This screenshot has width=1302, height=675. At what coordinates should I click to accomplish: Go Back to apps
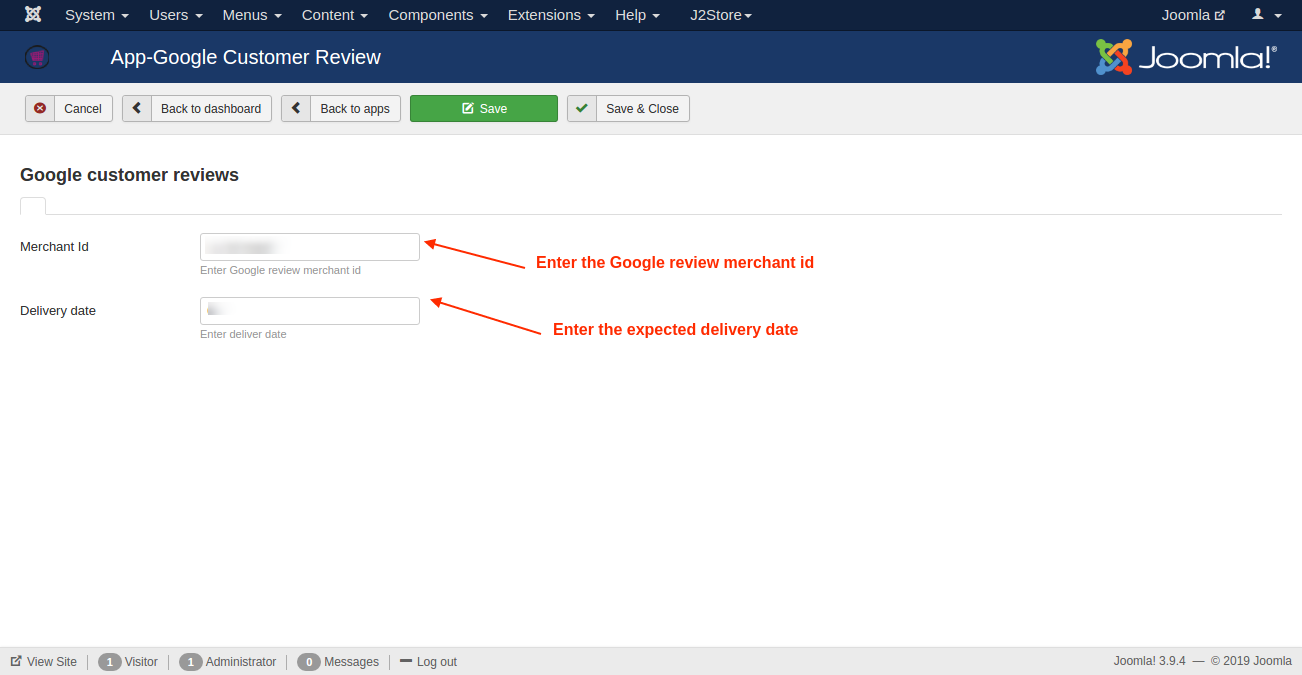click(341, 109)
